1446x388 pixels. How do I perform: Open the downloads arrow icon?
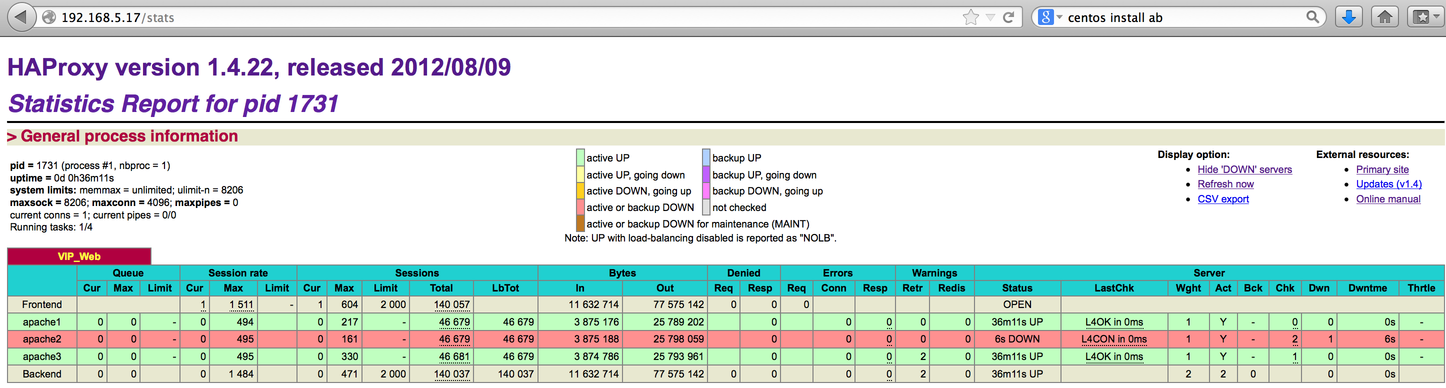[1349, 17]
